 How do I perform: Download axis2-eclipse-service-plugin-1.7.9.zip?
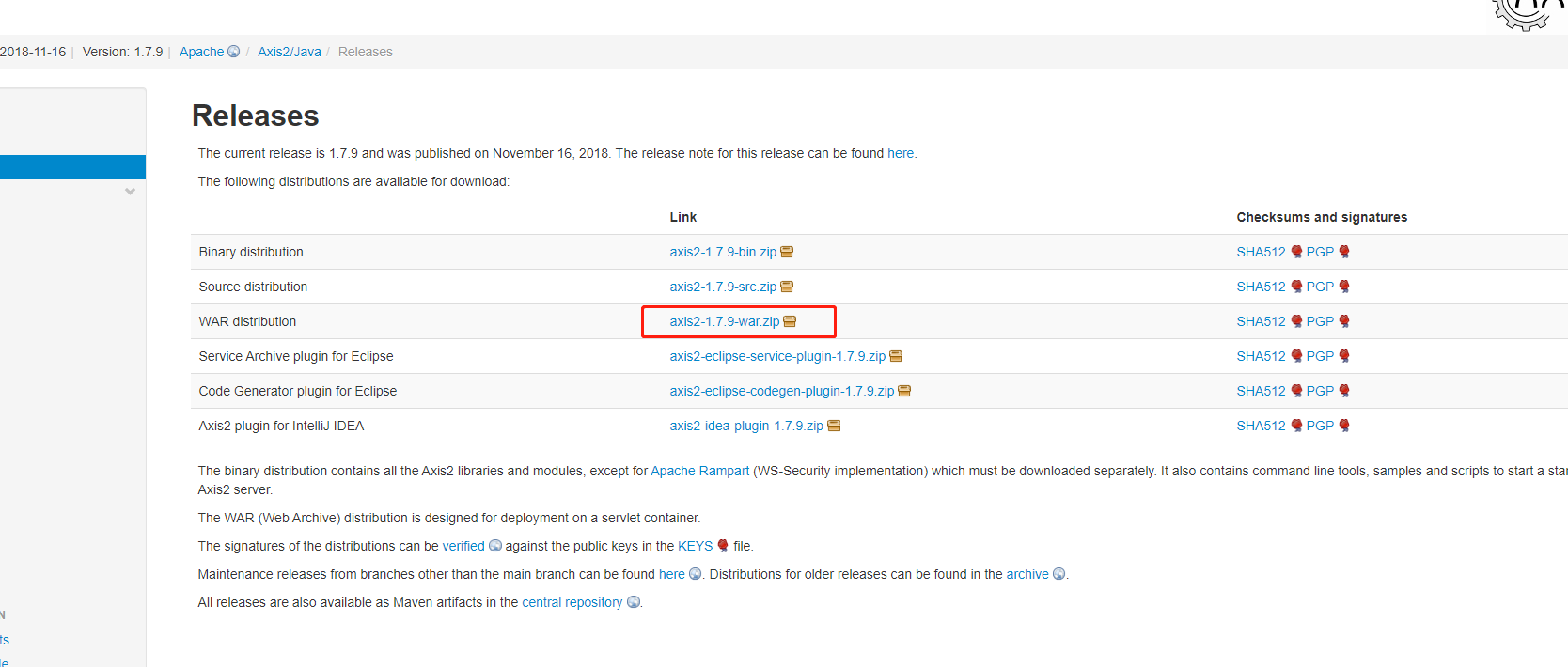(x=777, y=356)
